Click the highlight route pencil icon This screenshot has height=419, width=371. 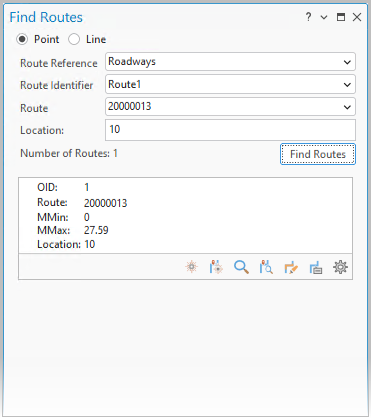coord(291,267)
